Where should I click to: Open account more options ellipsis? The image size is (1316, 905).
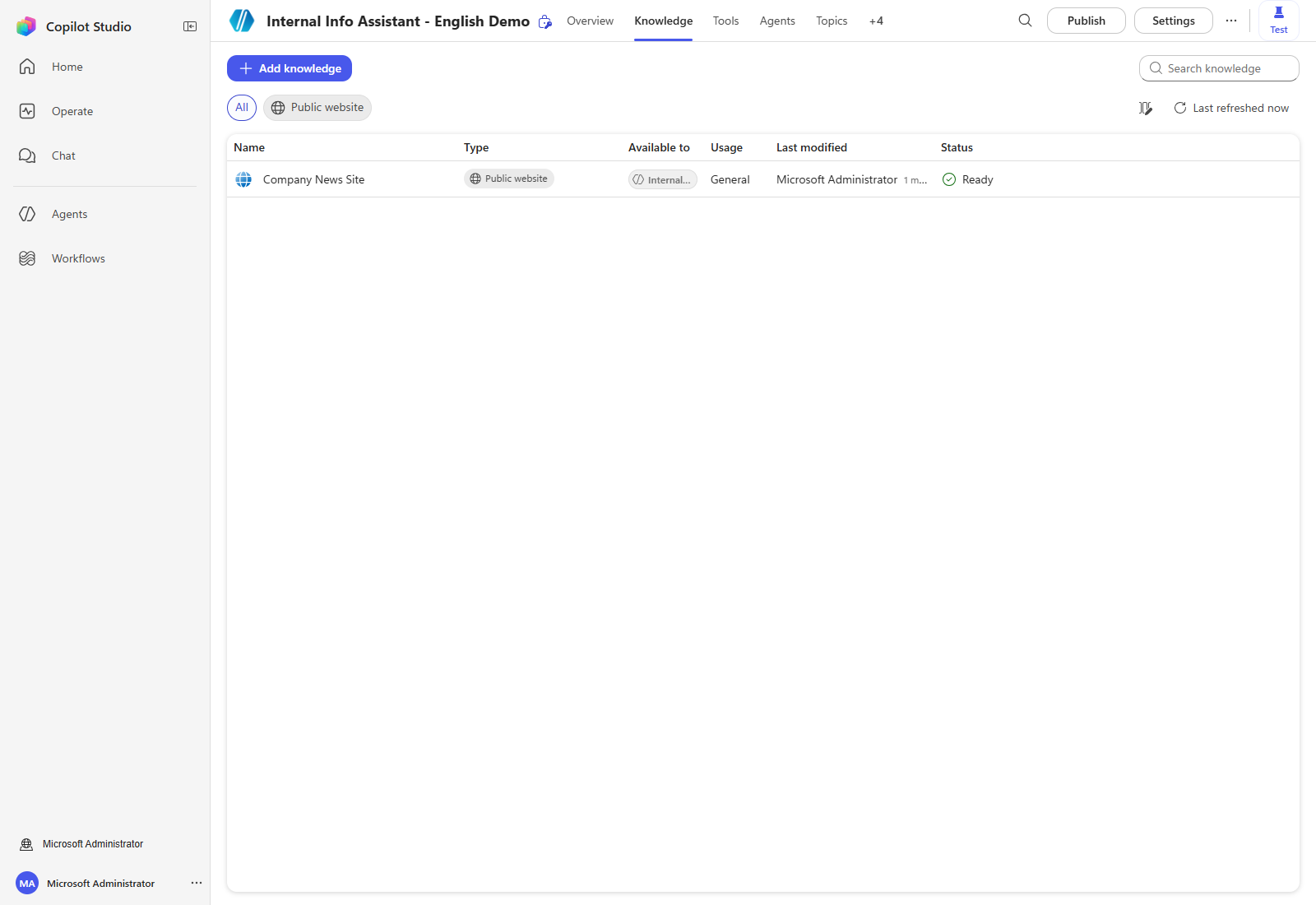[197, 883]
